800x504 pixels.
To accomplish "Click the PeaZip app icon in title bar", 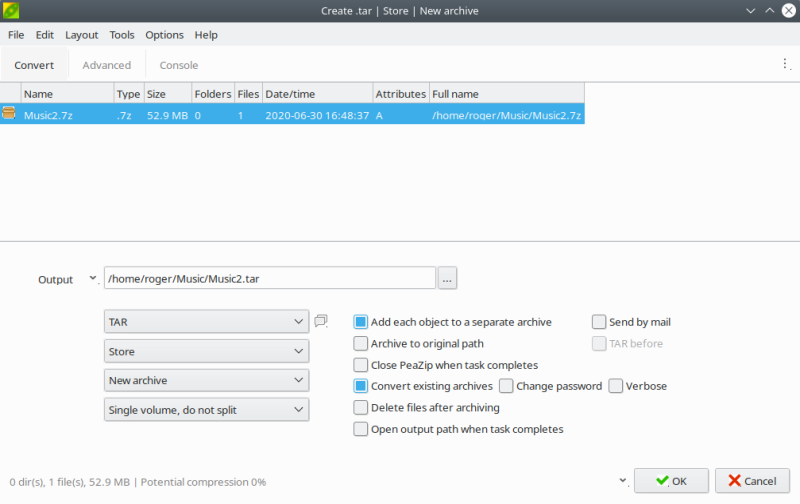I will click(12, 10).
